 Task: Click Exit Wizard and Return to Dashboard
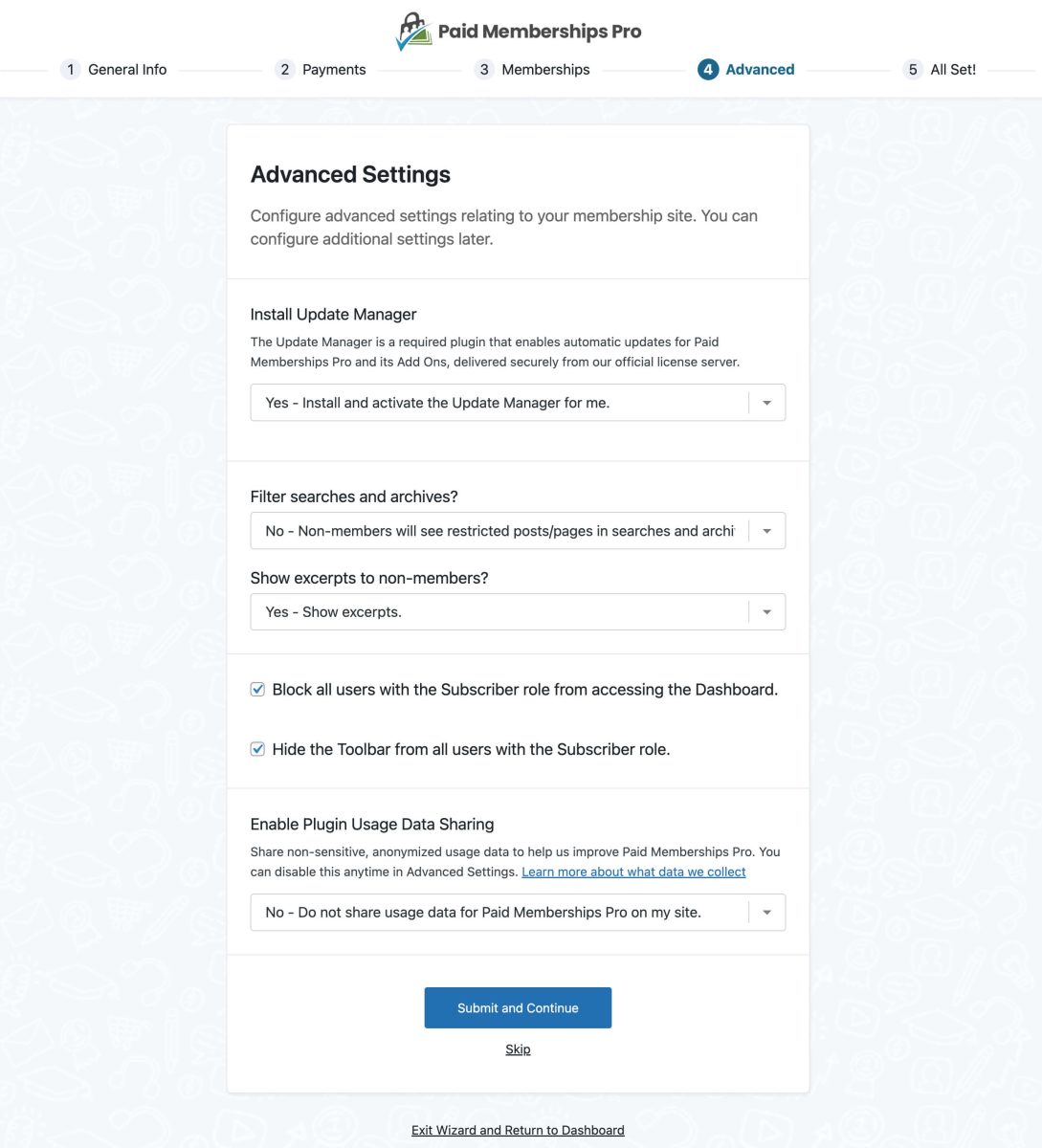pos(518,1130)
